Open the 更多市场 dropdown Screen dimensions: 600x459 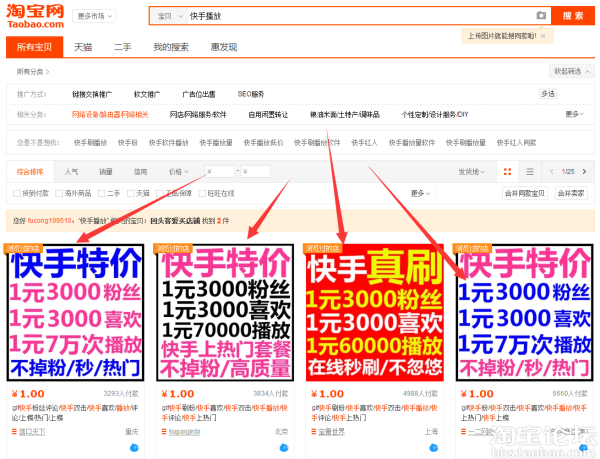pos(94,16)
